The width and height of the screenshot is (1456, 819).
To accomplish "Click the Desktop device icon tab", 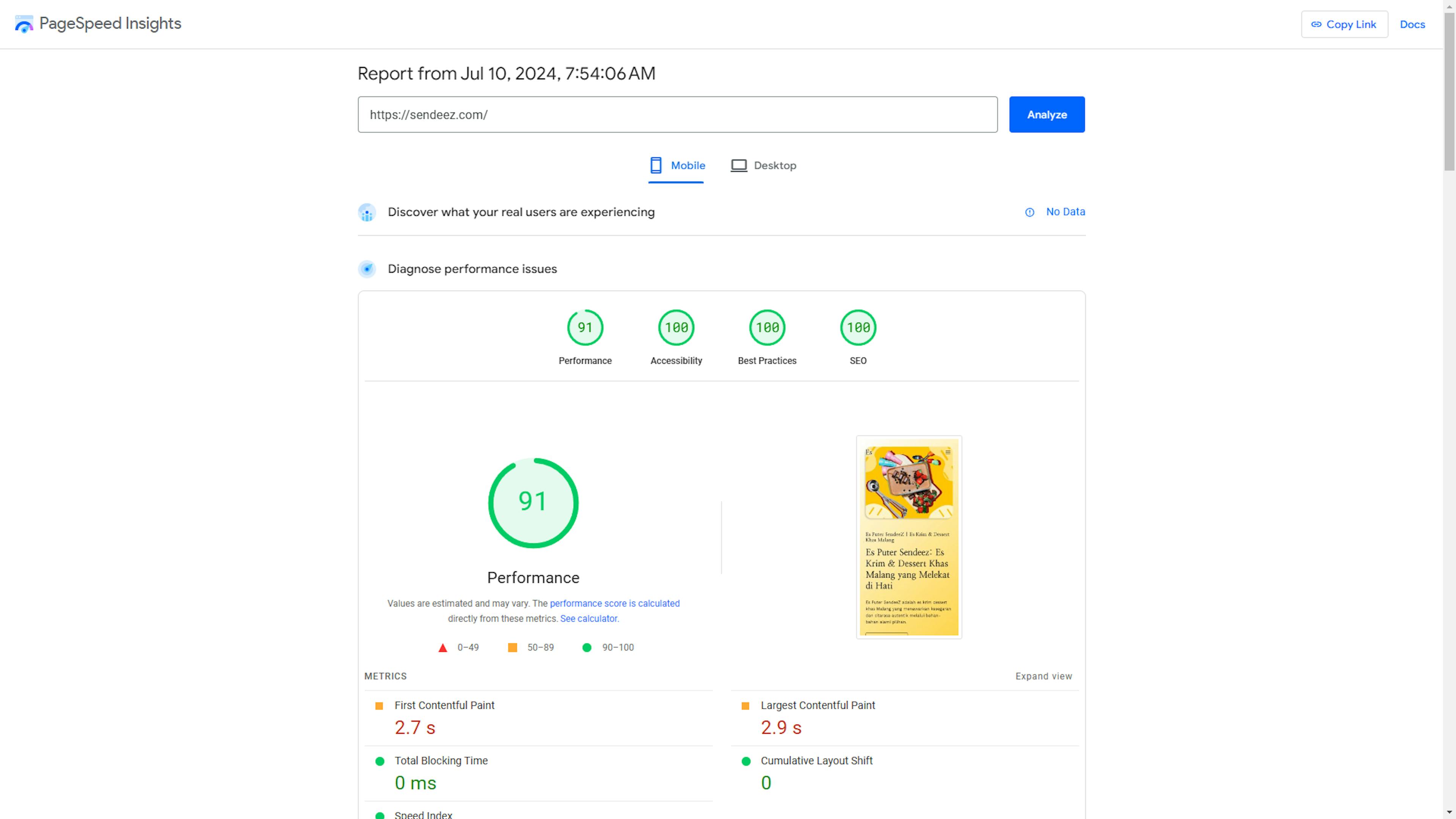I will coord(763,165).
